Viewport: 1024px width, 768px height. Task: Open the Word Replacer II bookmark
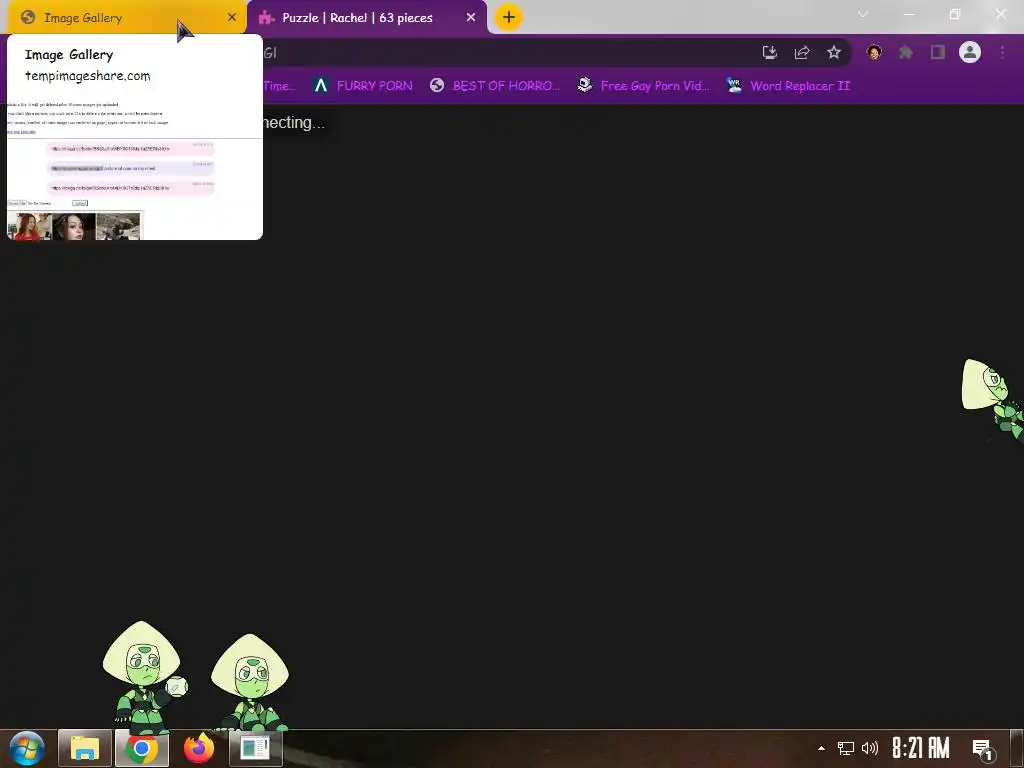tap(789, 86)
